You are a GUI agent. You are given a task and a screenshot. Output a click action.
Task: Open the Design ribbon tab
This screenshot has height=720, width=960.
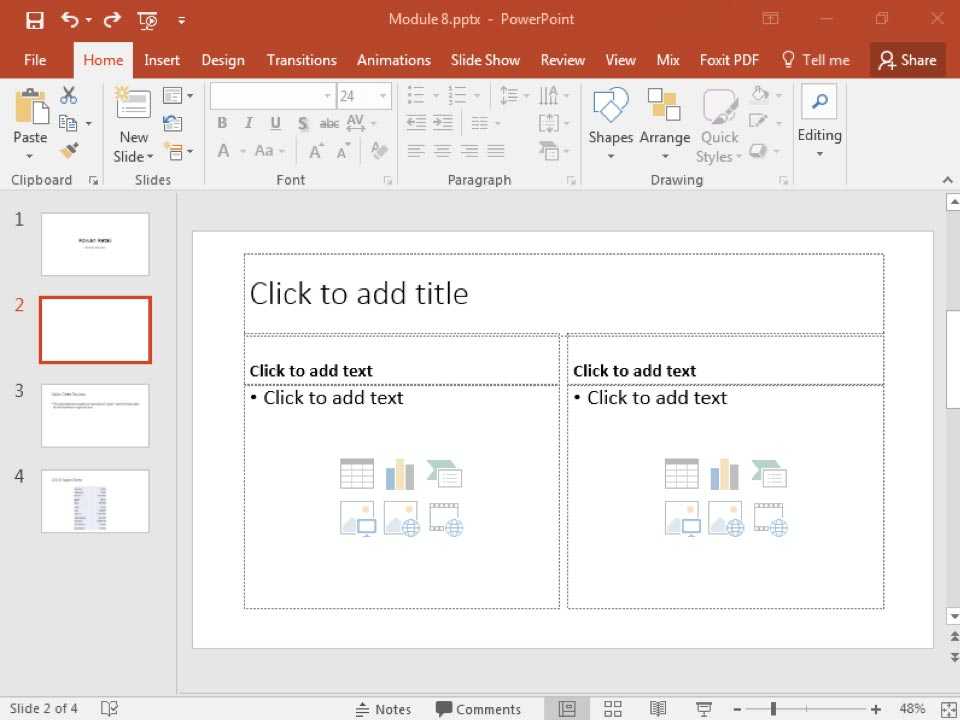[x=223, y=60]
